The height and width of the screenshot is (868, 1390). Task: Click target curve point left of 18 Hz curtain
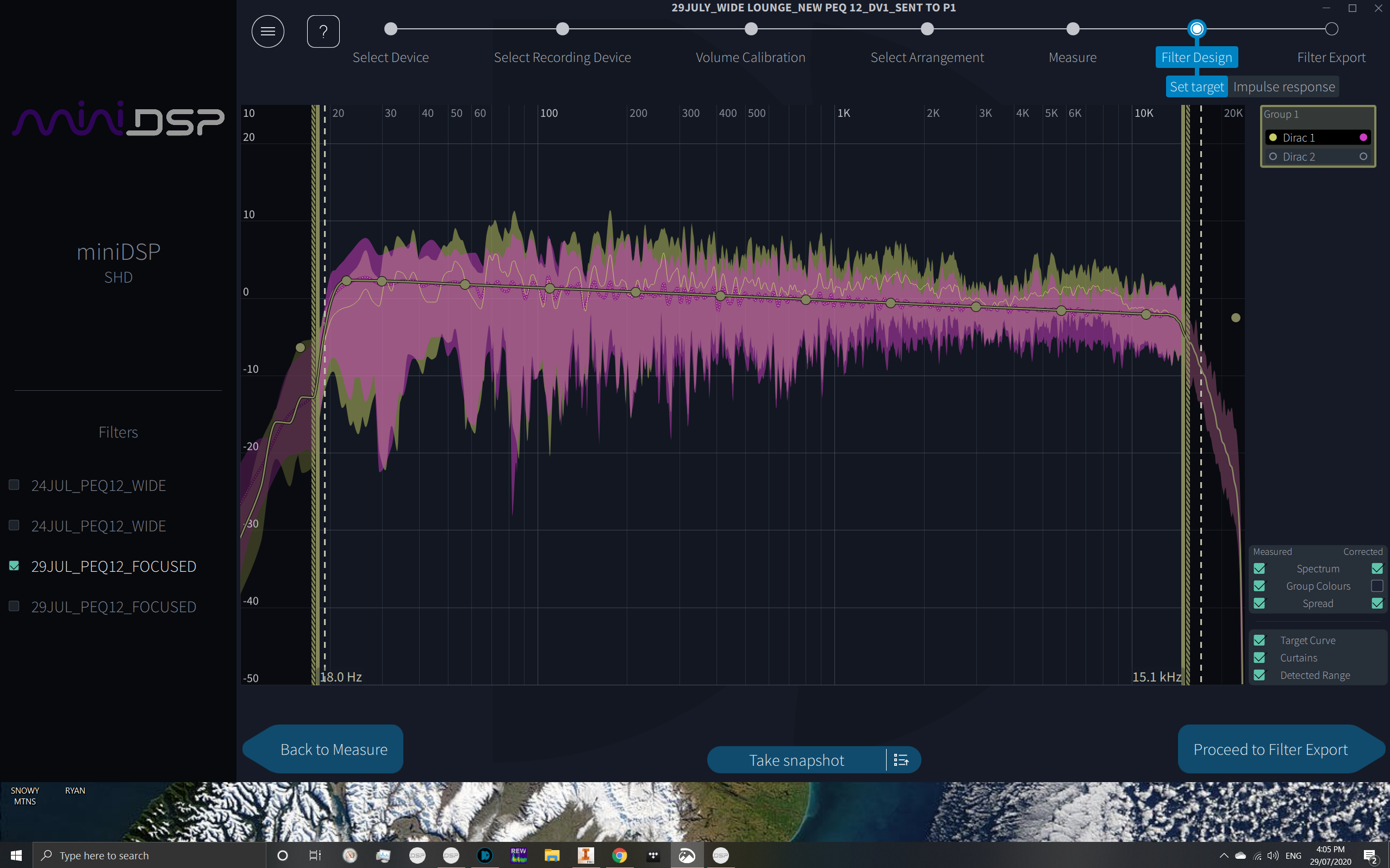coord(300,347)
